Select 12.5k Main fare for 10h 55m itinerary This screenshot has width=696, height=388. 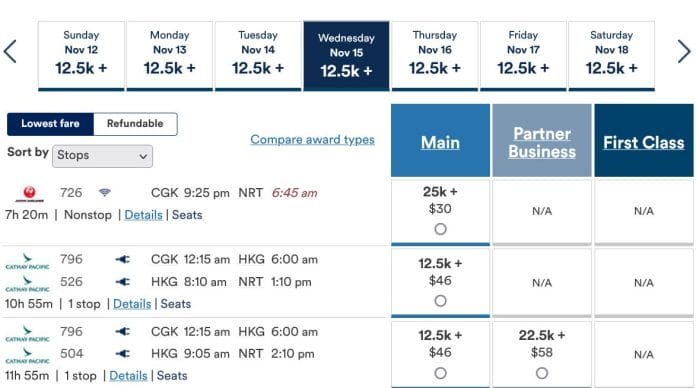440,301
